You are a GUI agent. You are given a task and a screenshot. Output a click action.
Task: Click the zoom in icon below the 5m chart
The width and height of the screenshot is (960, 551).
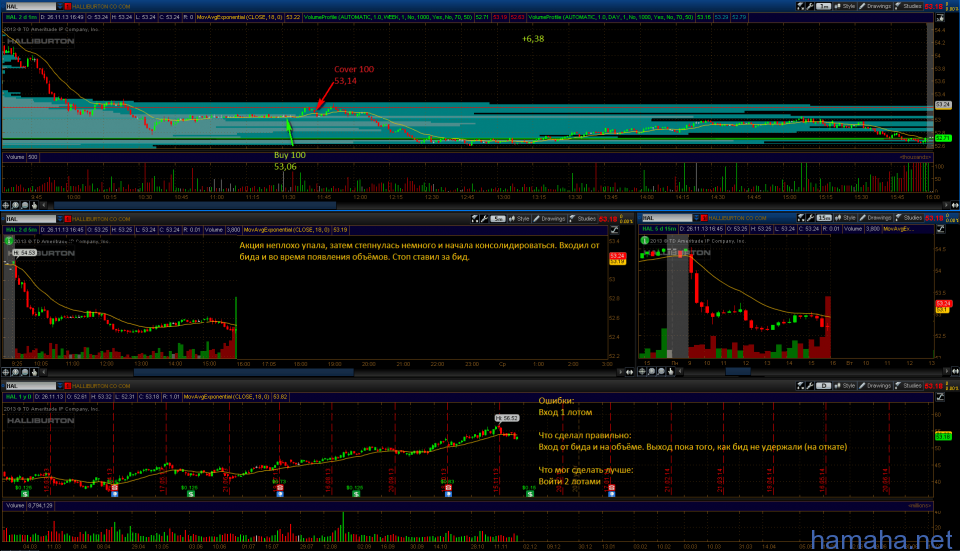pos(15,372)
